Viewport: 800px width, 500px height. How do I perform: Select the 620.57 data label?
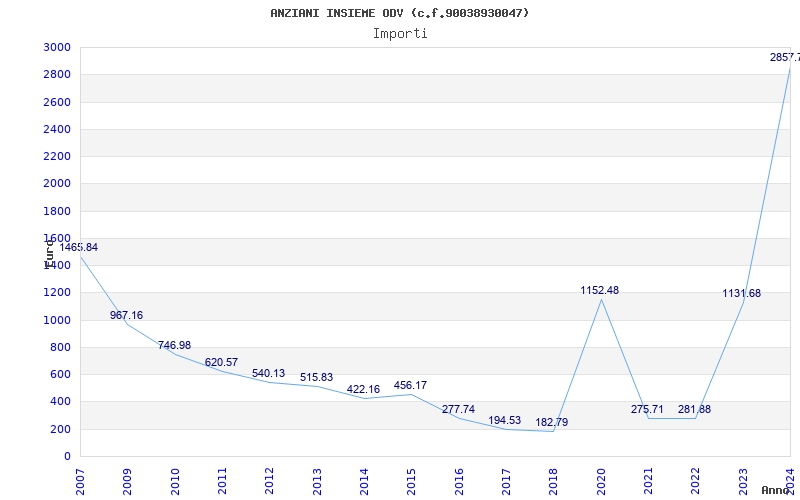221,362
